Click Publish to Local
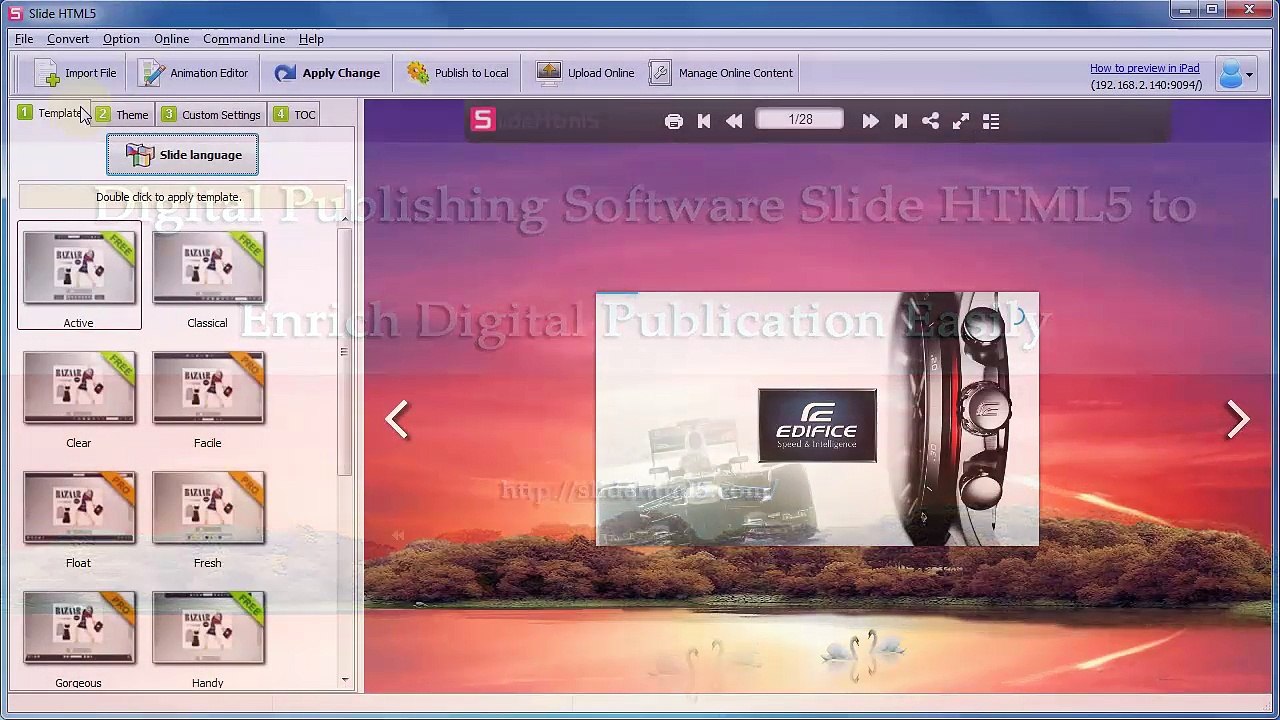The image size is (1280, 720). [x=458, y=73]
